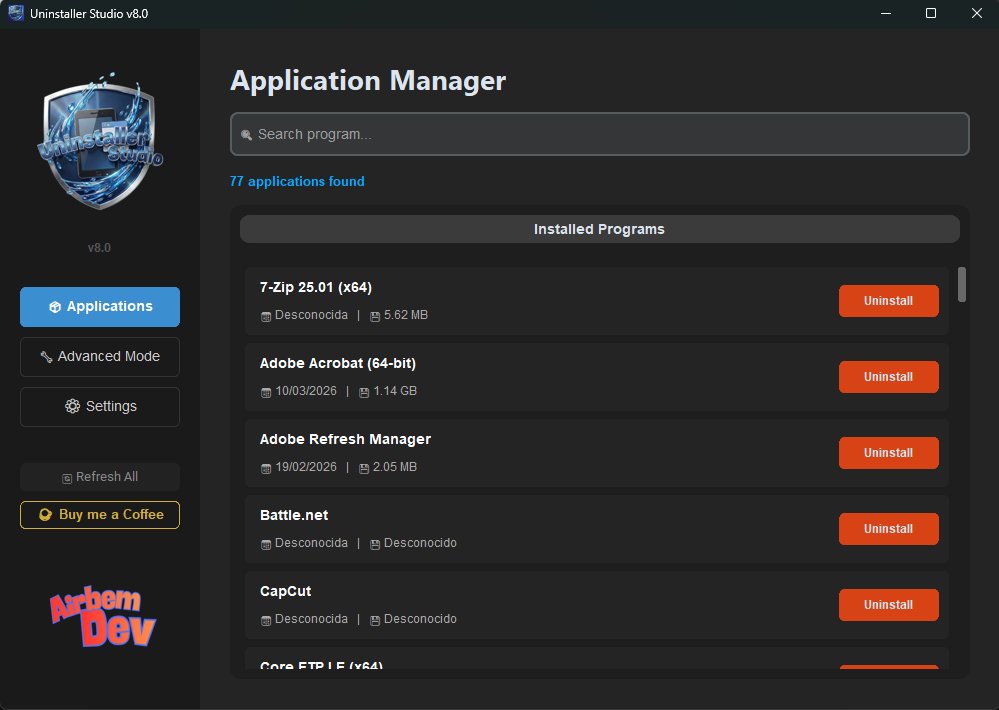
Task: Focus the Search program field
Action: [600, 134]
